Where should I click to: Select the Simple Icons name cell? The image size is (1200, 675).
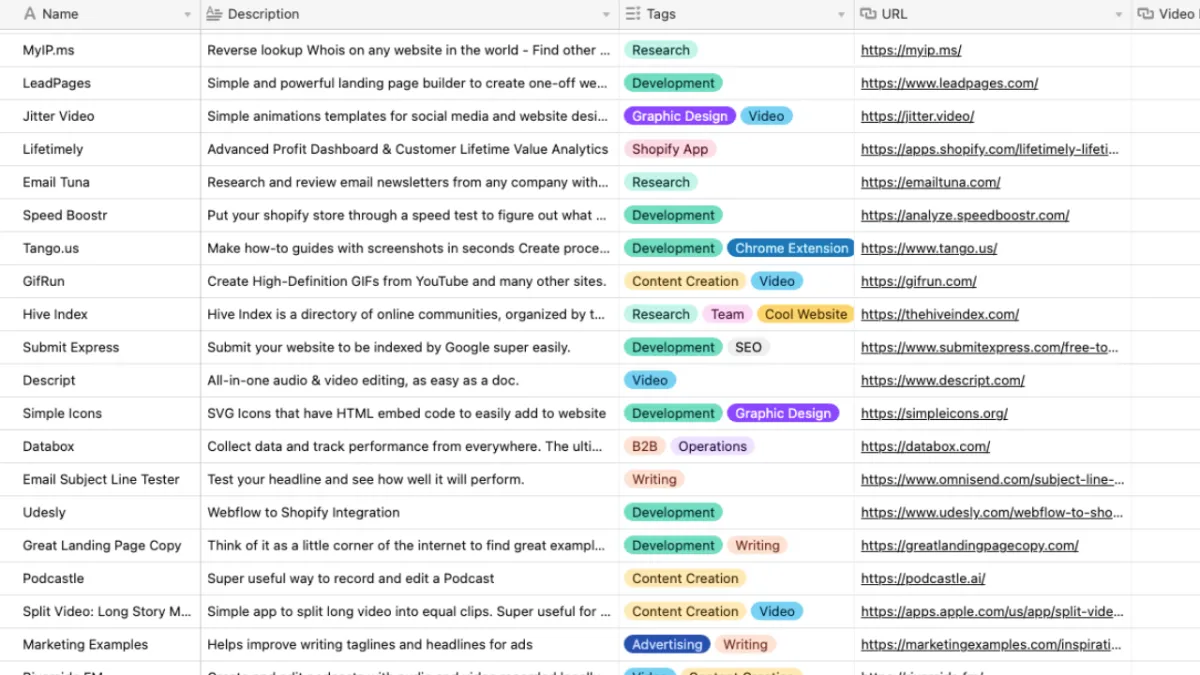coord(100,413)
